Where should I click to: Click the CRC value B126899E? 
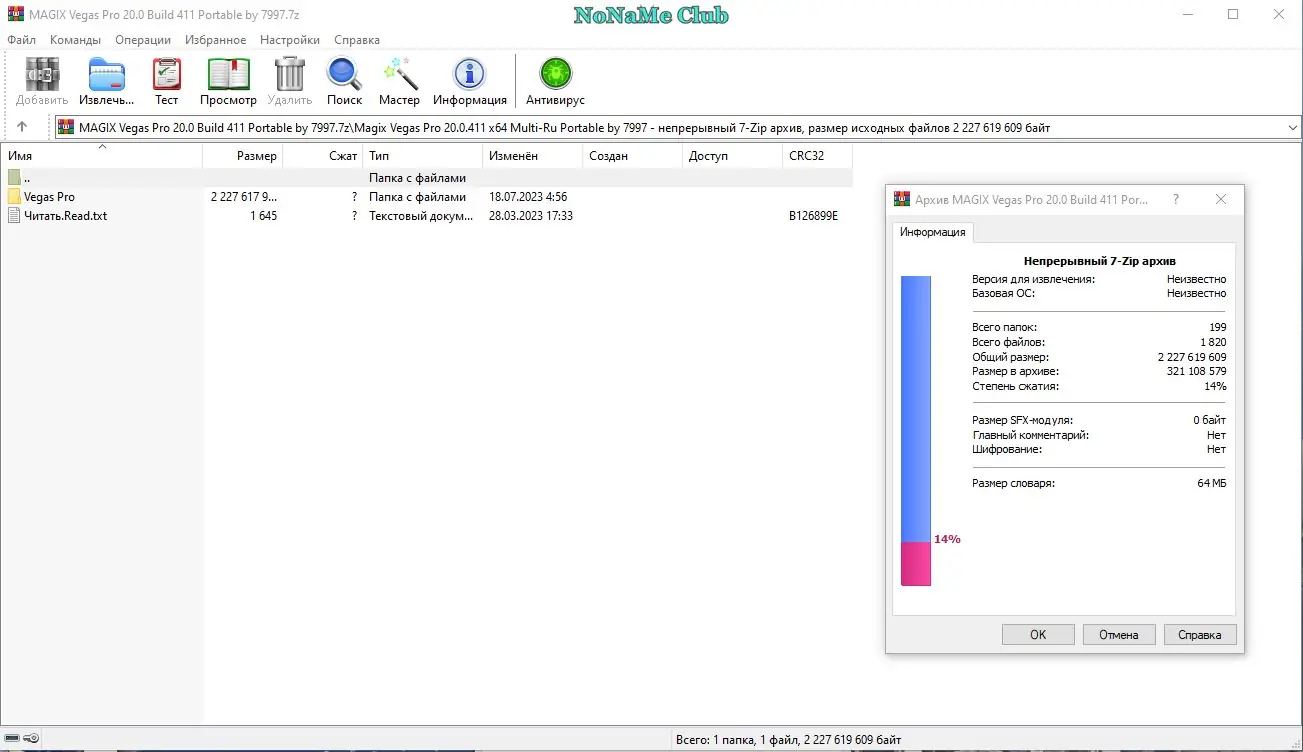[814, 216]
